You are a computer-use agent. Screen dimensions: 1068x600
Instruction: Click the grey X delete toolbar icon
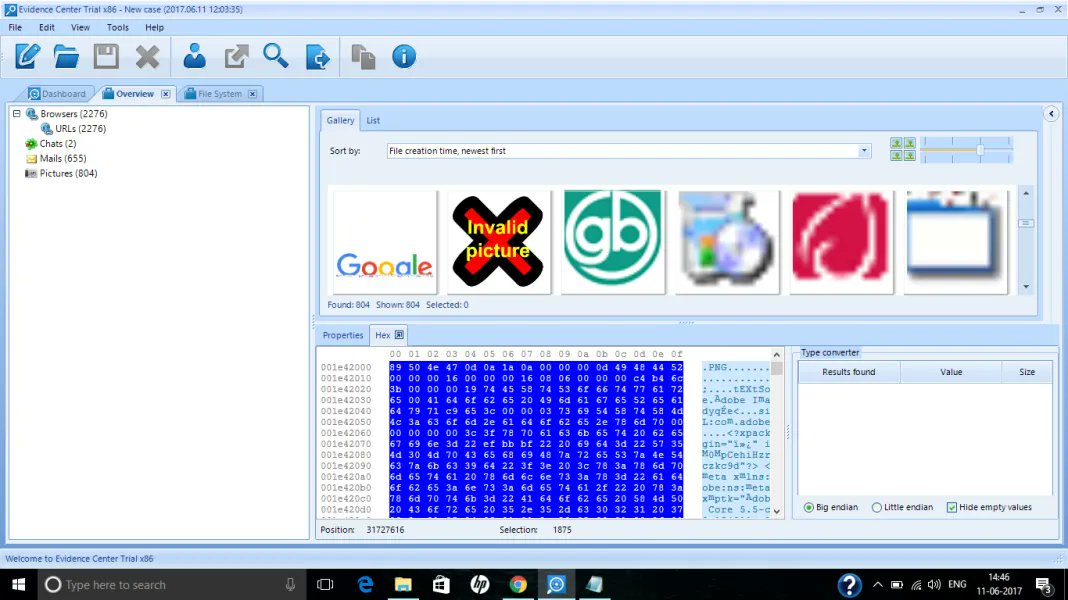(x=147, y=57)
